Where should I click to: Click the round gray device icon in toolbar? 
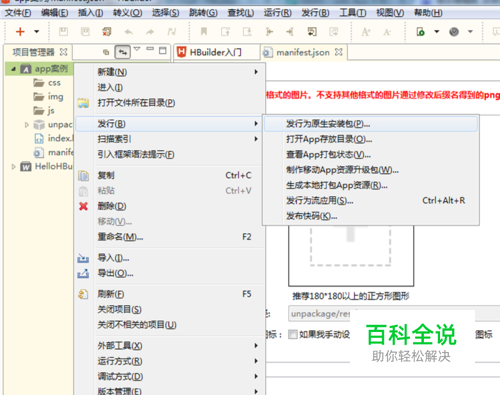pos(454,32)
